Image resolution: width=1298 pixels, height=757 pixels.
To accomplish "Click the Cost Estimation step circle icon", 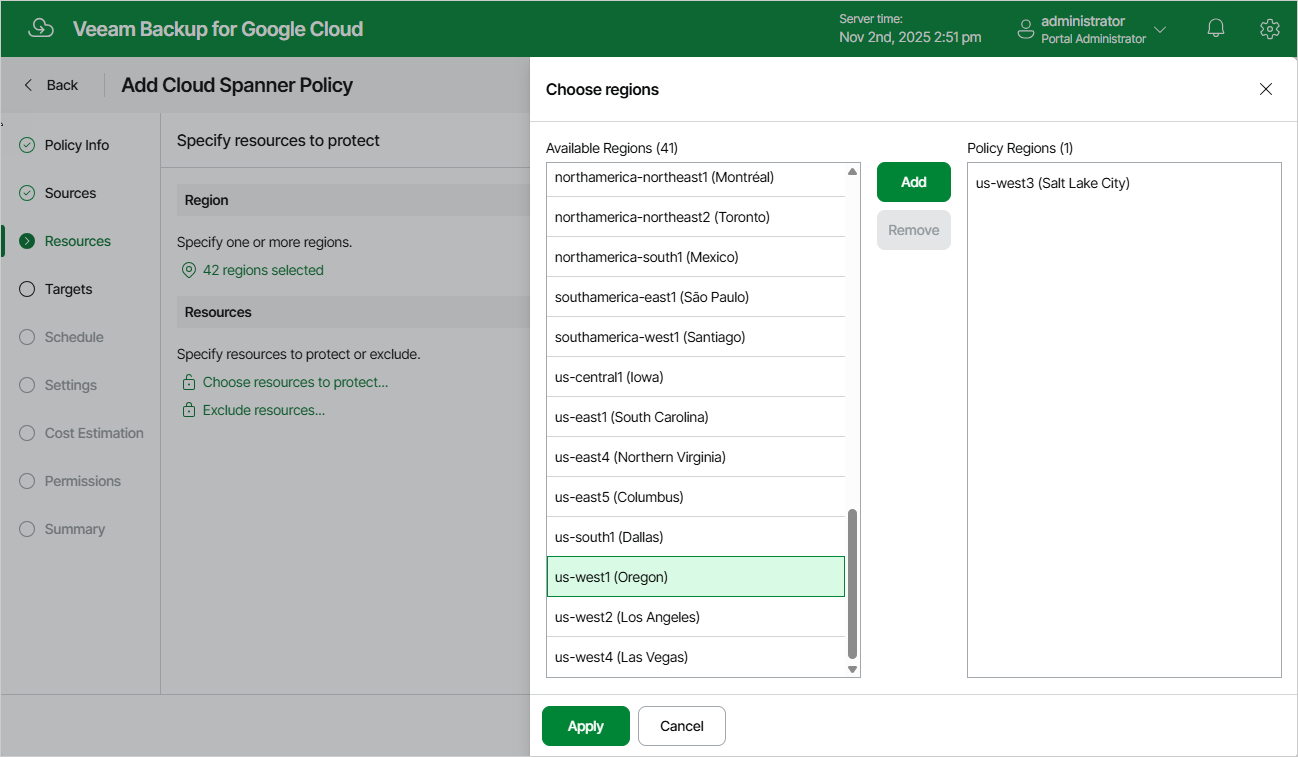I will [x=27, y=433].
